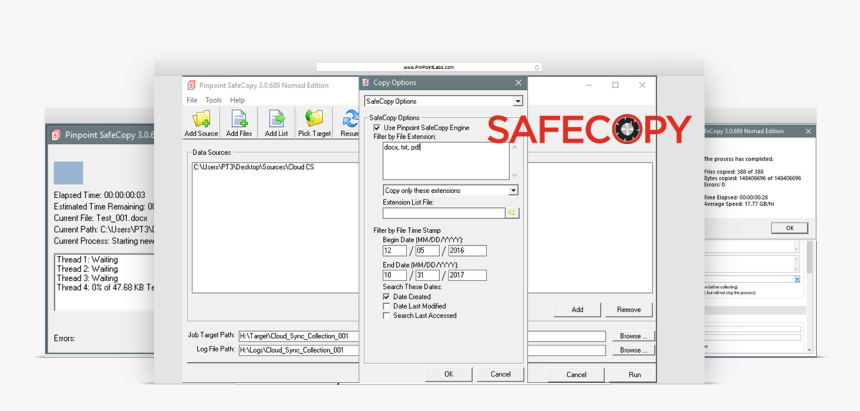Image resolution: width=860 pixels, height=411 pixels.
Task: Click the reload icon in the browser address bar
Action: 538,67
